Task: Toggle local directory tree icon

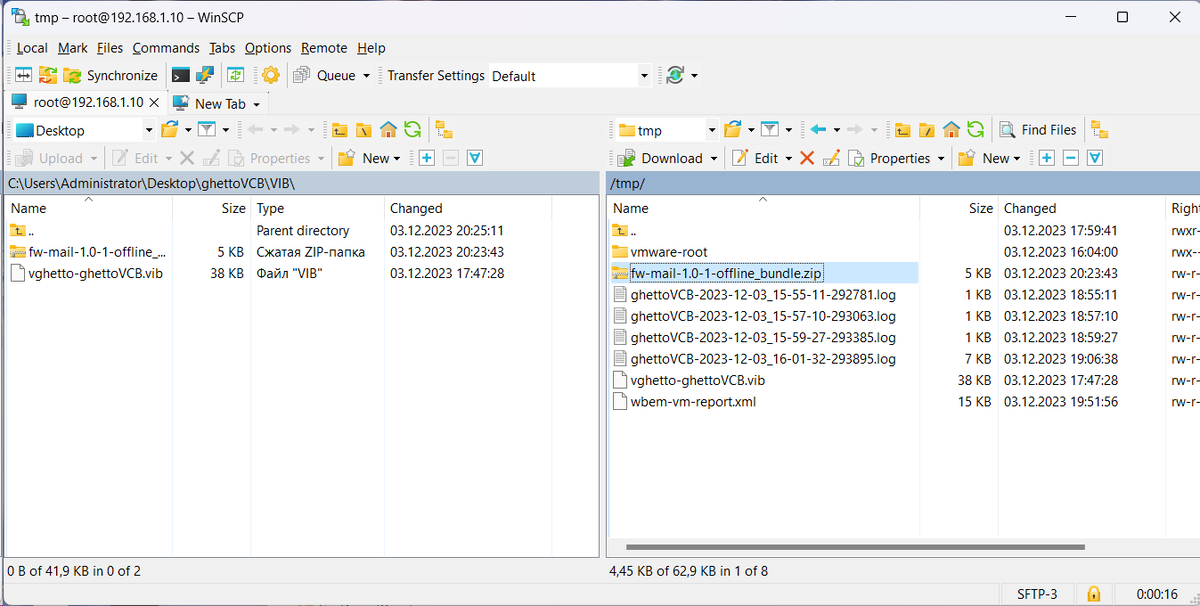Action: coord(445,130)
